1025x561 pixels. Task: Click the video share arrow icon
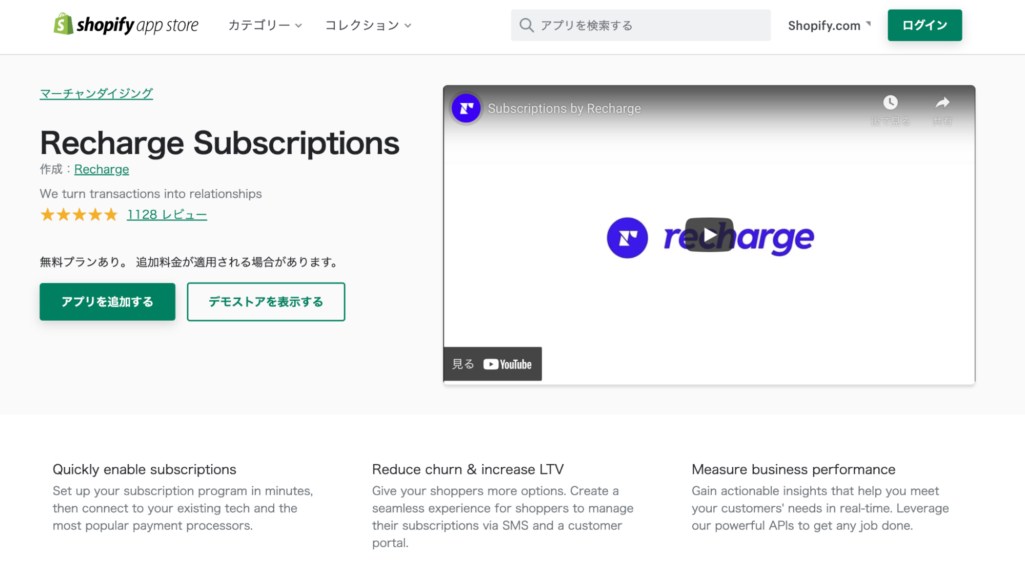[x=942, y=103]
